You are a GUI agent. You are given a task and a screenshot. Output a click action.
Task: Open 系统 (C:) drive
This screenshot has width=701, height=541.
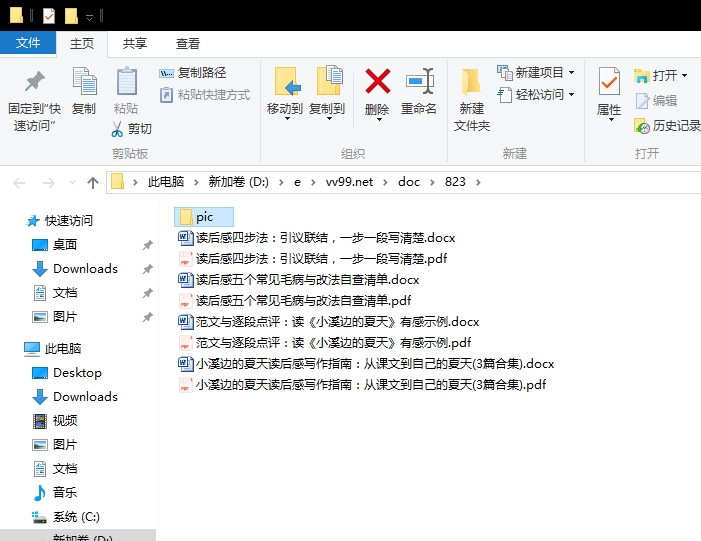(66, 517)
